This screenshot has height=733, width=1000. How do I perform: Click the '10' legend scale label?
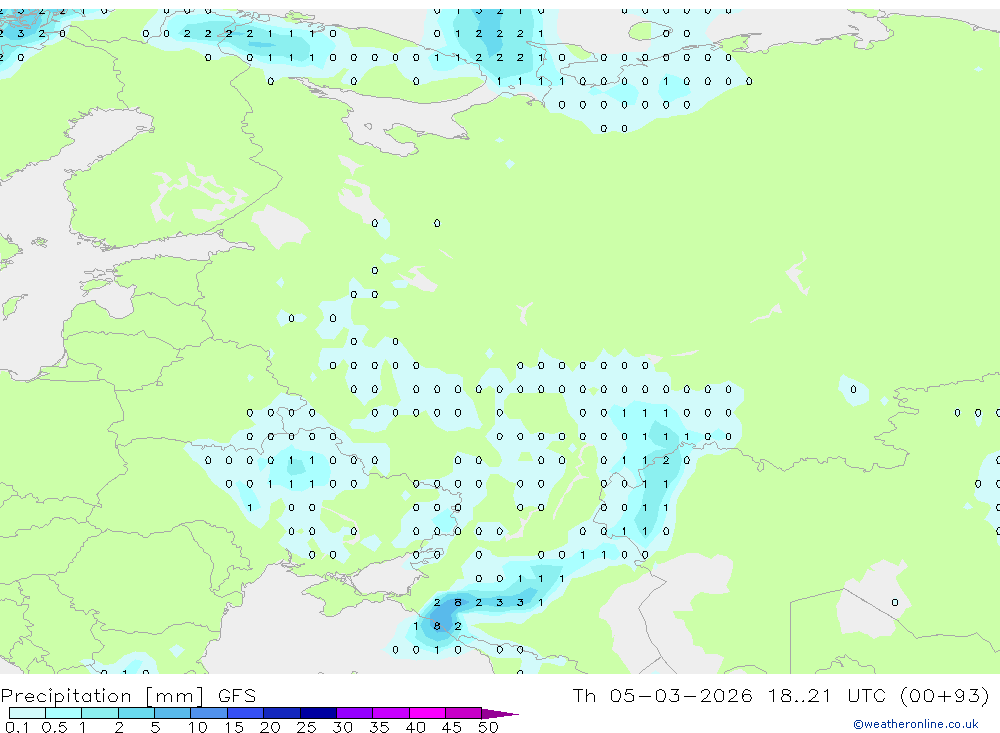198,727
